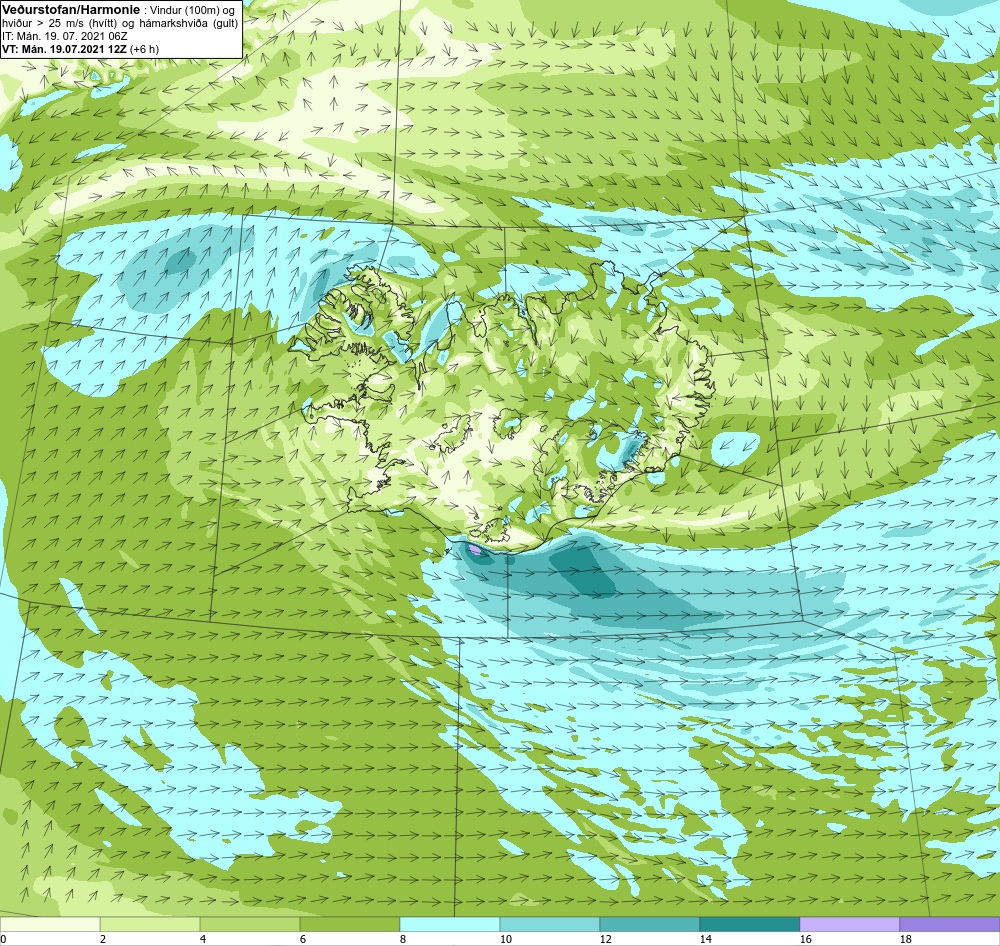Click the 'VT: Mán. 19.07.2021 12Z' valid time
This screenshot has height=946, width=1000.
pyautogui.click(x=64, y=49)
